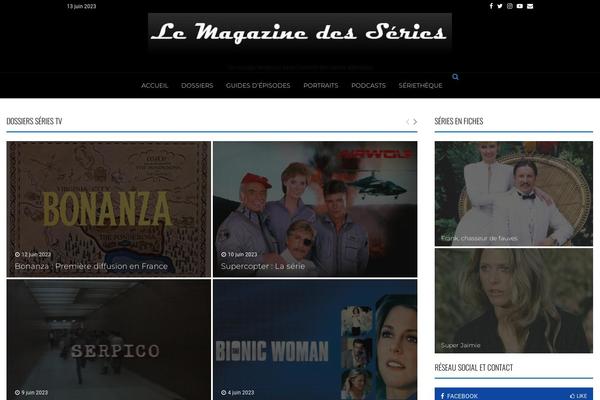Click the '9 juin 2023' date on Serpico
The height and width of the screenshot is (400, 600).
31,392
